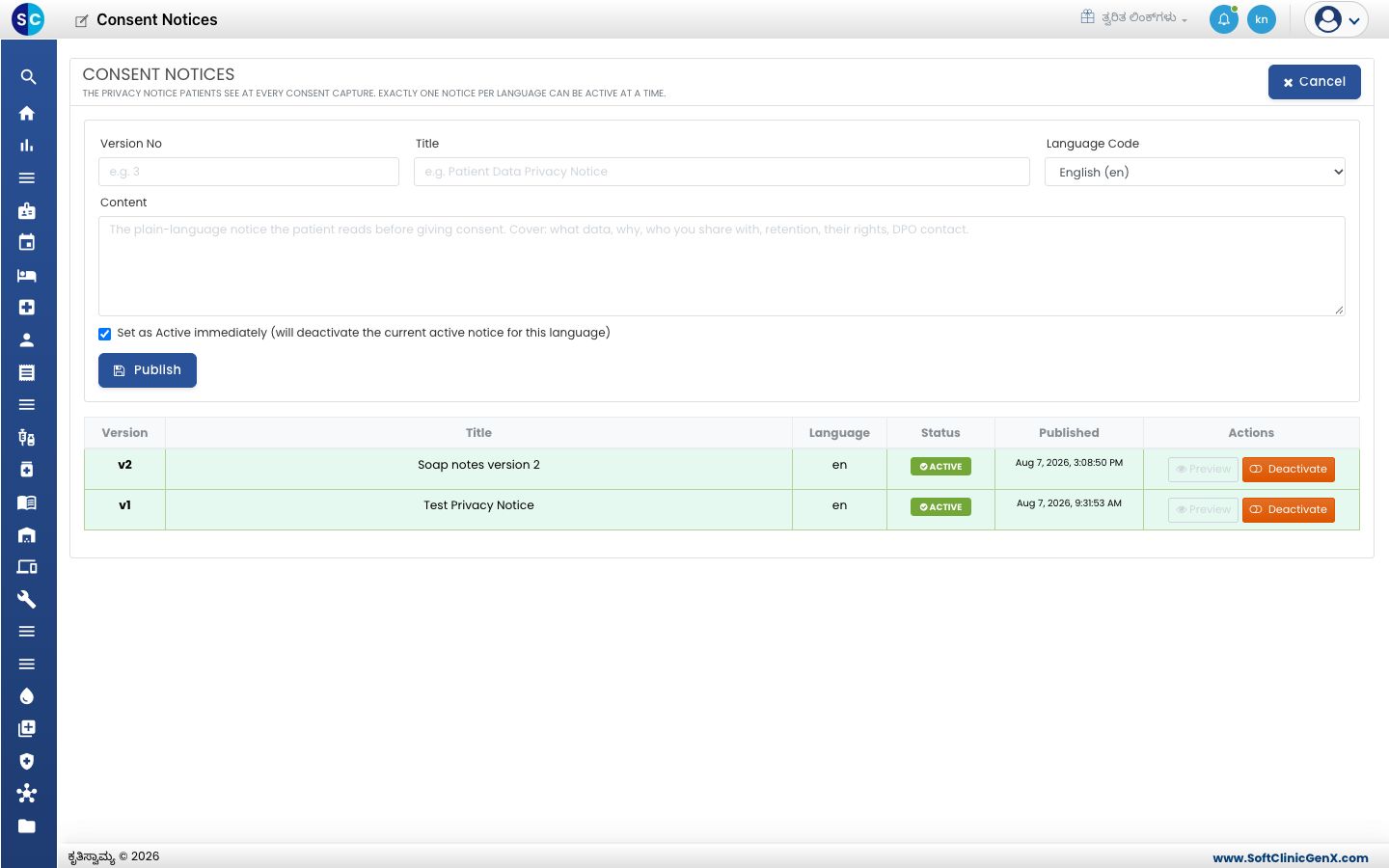Open the calendar appointments icon
The height and width of the screenshot is (868, 1389).
coord(27,242)
